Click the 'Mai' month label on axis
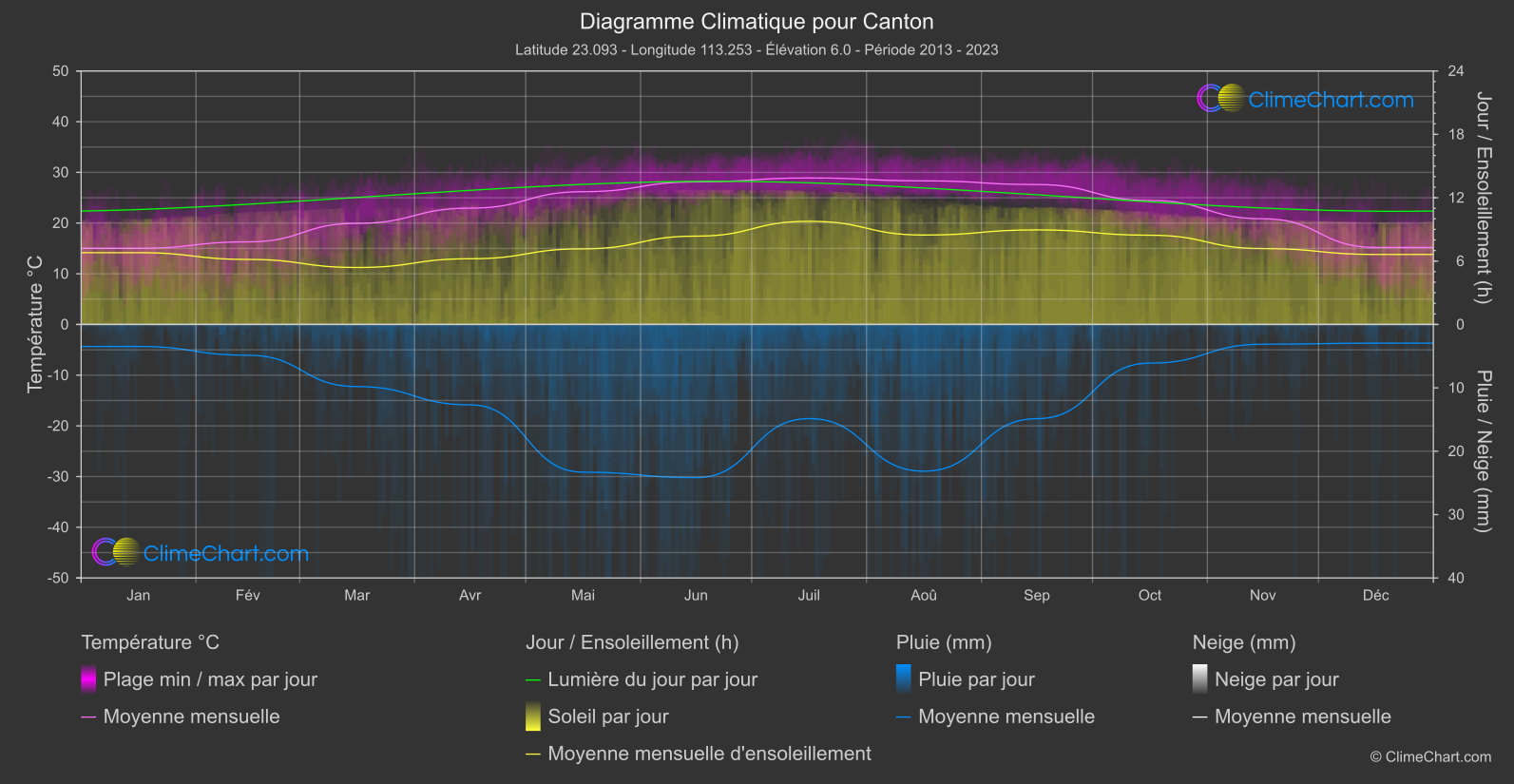1514x784 pixels. pos(583,595)
